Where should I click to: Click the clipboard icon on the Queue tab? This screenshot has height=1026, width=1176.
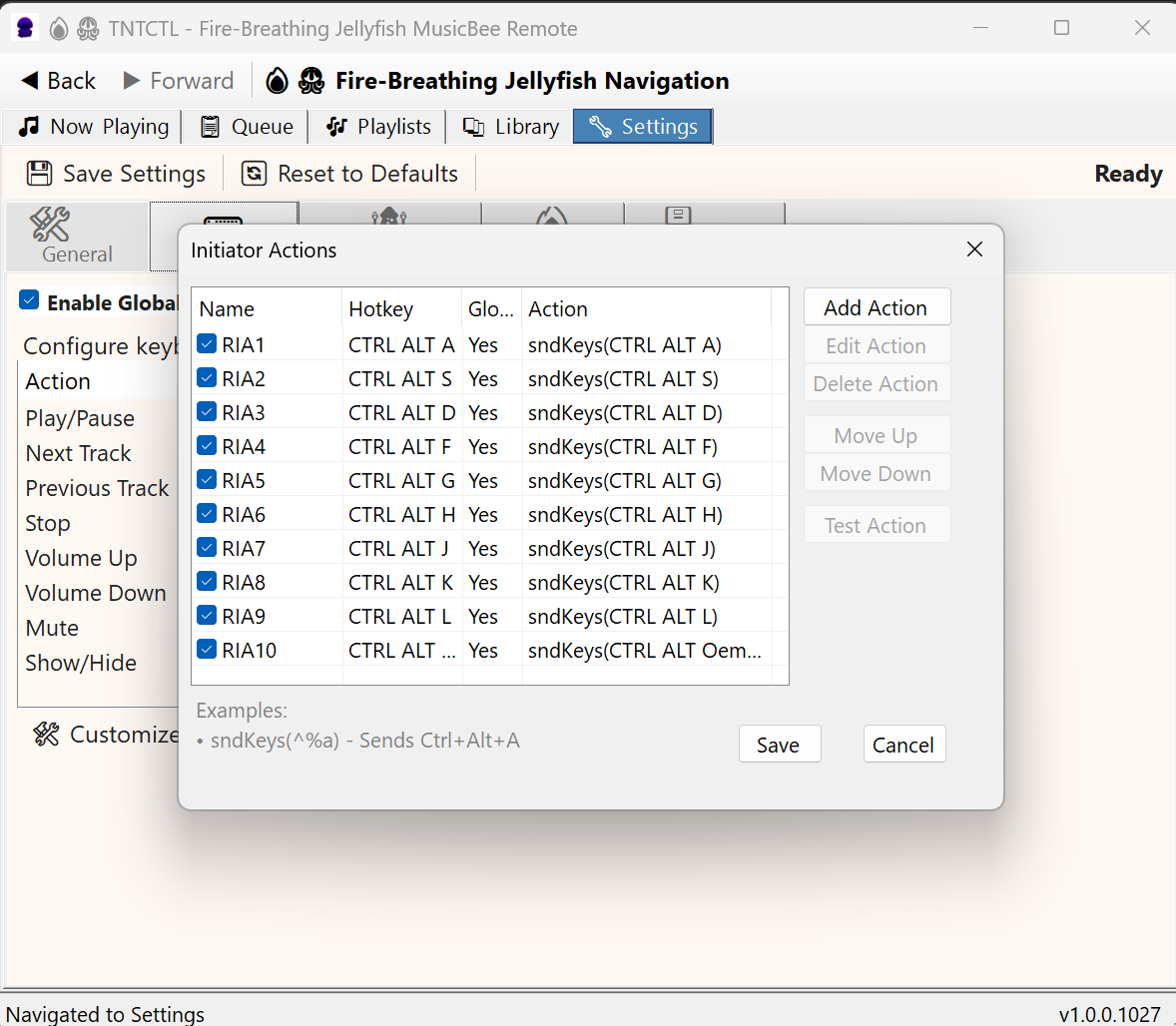(209, 127)
